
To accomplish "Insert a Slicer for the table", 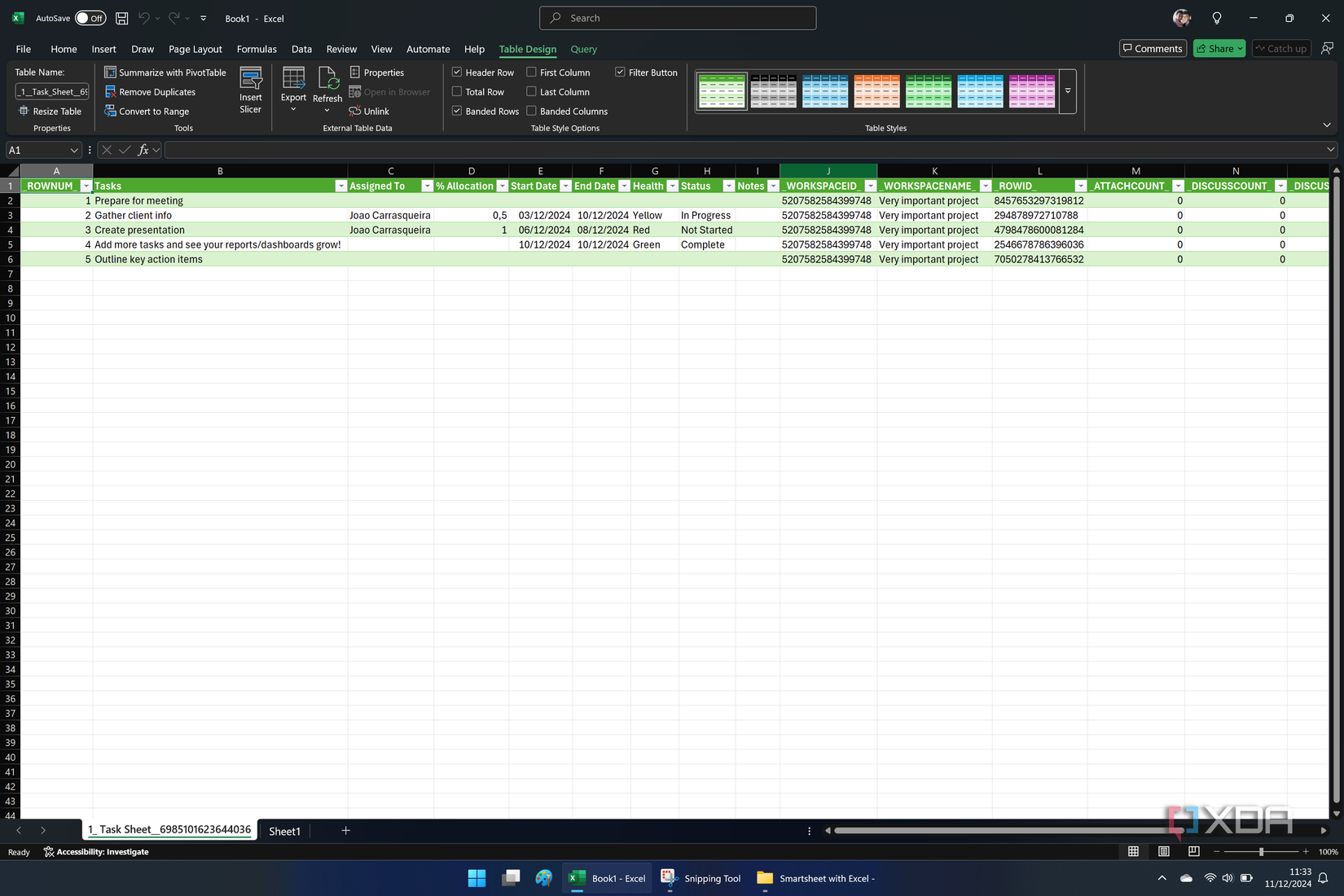I will 250,90.
